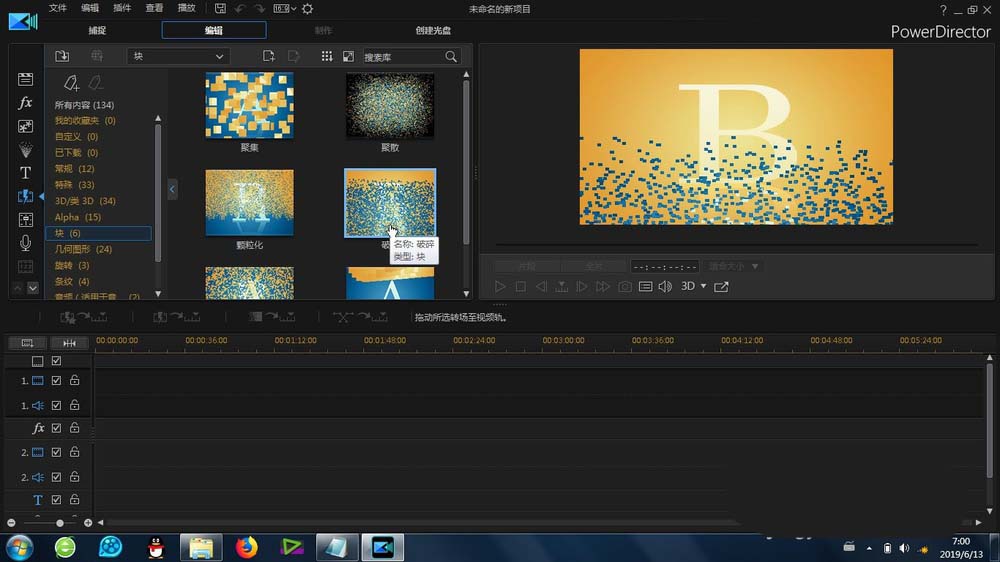The image size is (1000, 562).
Task: Open the 文件 menu
Action: click(x=58, y=8)
